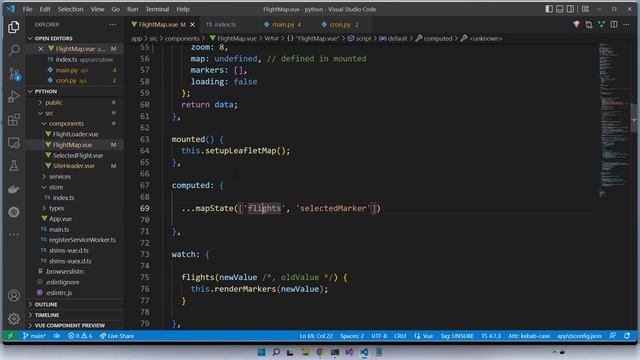Start Live Share from status bar
The height and width of the screenshot is (360, 640).
[117, 336]
